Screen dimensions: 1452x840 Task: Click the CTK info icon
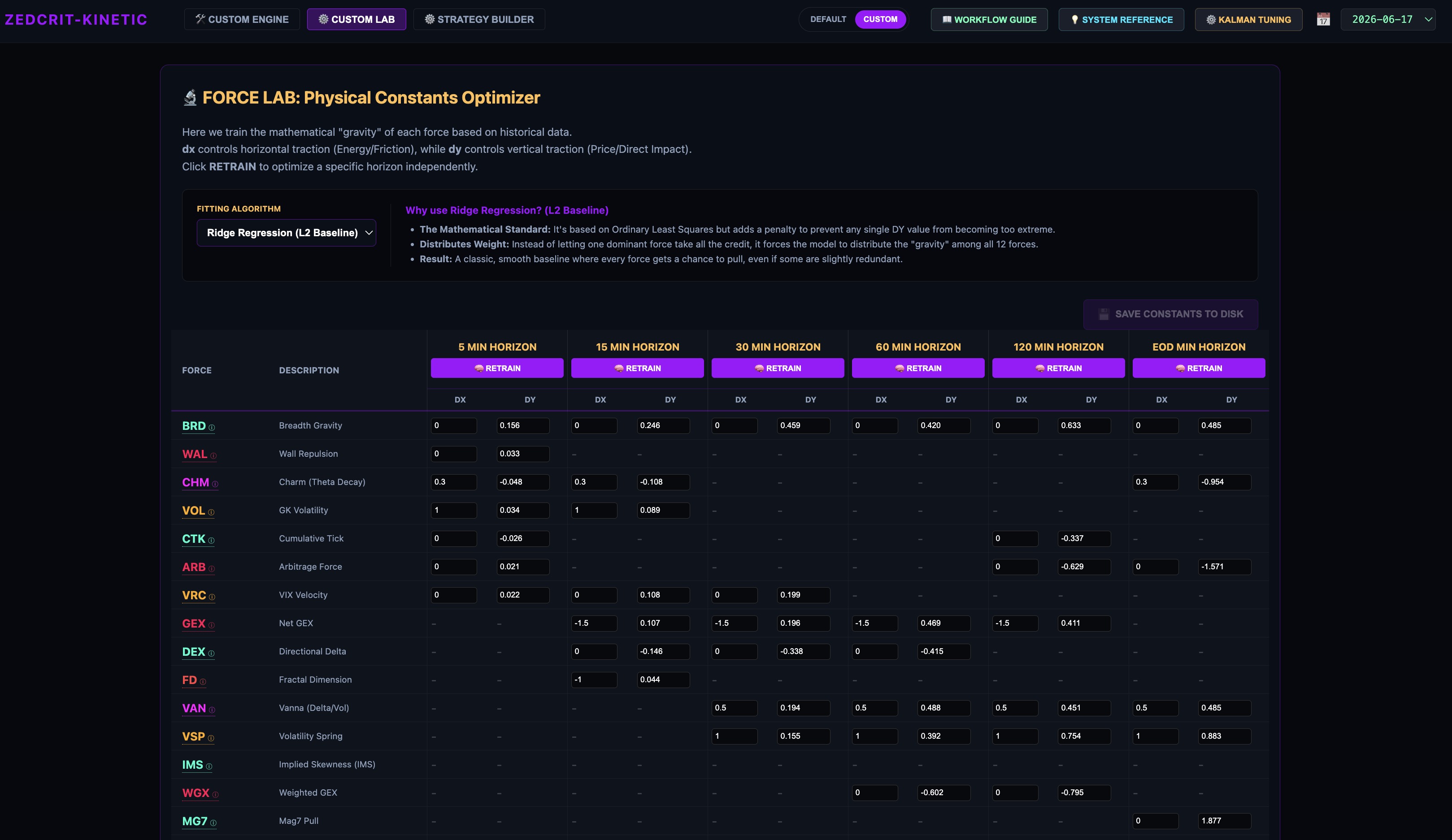(x=211, y=541)
